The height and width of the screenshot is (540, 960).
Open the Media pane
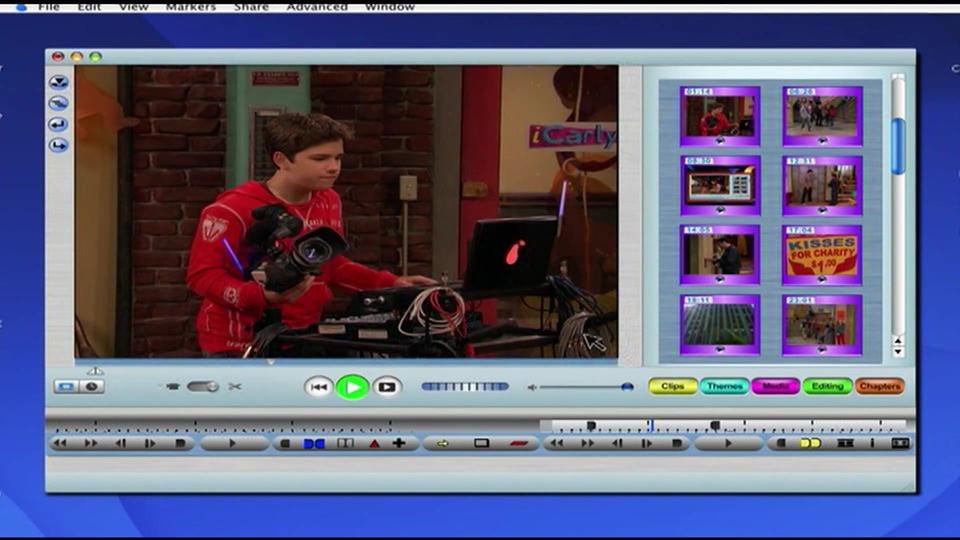[776, 386]
